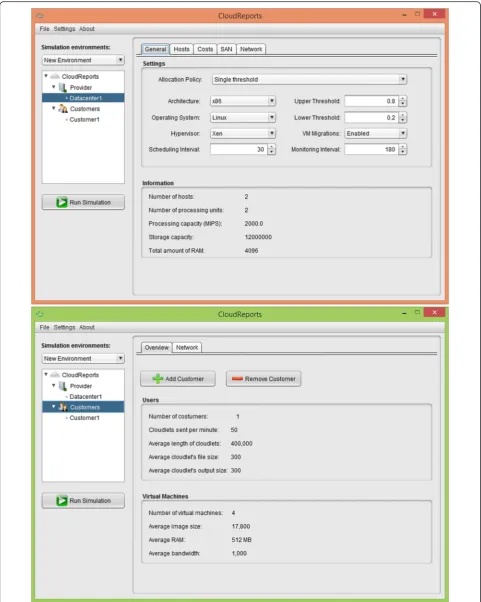Screen dimensions: 481x602
Task: Open the Settings menu in the top window
Action: pyautogui.click(x=64, y=29)
